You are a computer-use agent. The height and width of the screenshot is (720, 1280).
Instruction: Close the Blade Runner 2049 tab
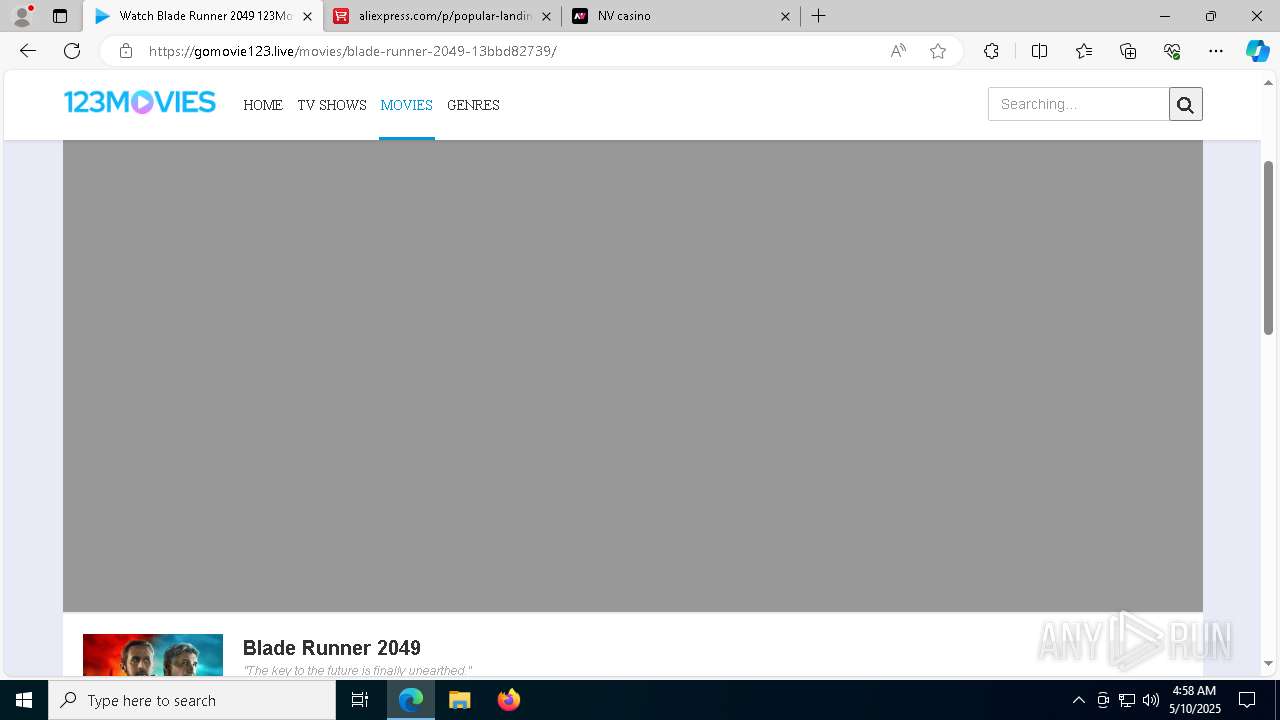click(x=307, y=16)
